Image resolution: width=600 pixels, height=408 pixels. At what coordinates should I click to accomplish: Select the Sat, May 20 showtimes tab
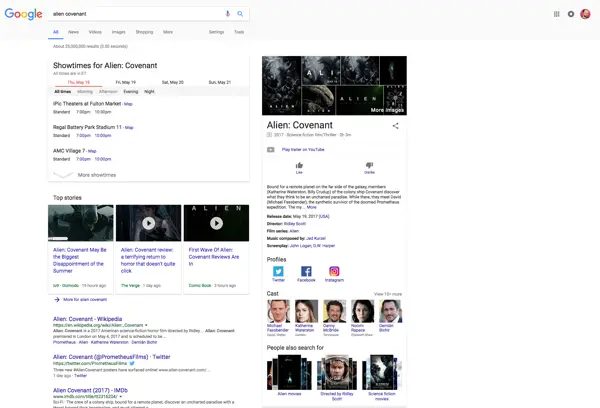pos(173,82)
